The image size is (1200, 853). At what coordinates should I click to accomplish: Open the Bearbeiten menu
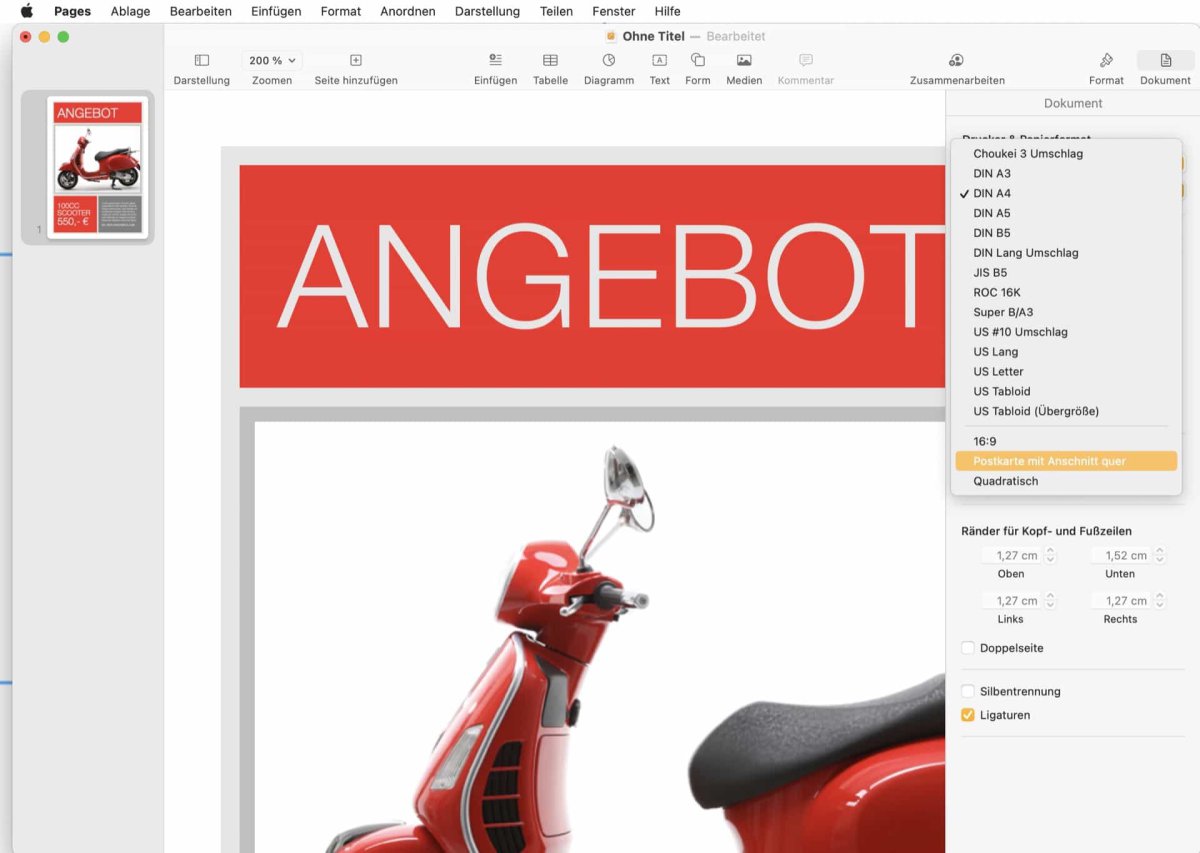click(201, 11)
